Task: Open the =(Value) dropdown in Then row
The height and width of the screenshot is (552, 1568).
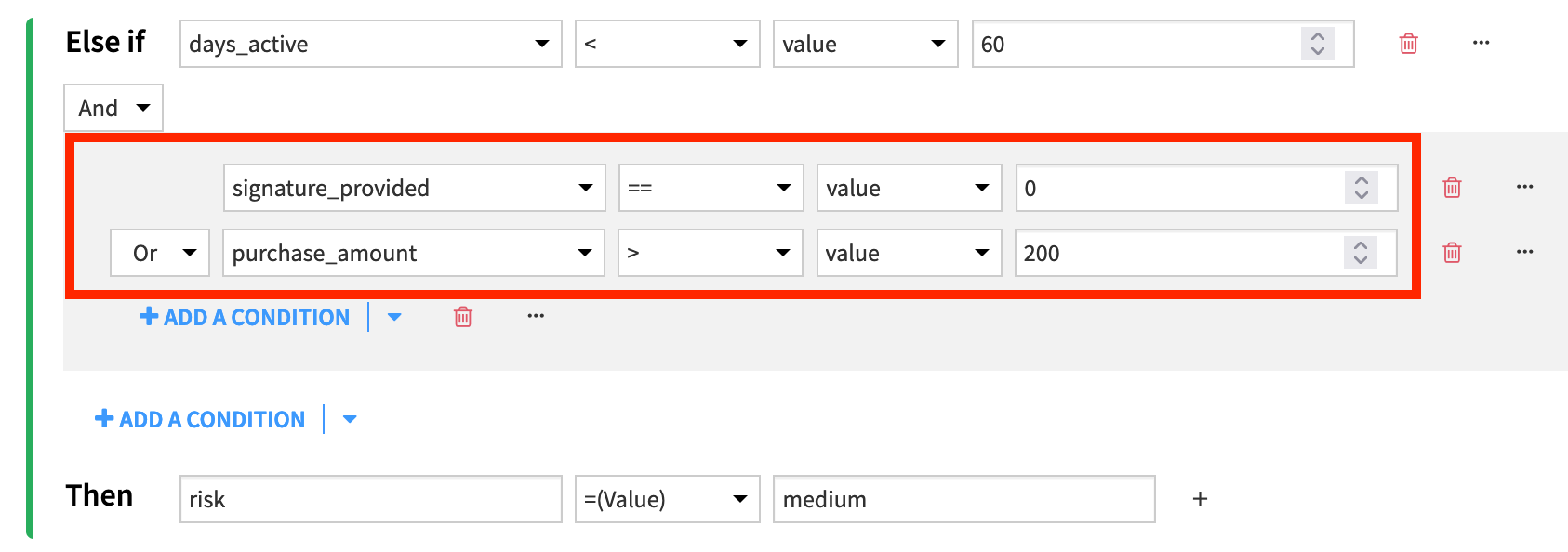Action: pos(667,499)
